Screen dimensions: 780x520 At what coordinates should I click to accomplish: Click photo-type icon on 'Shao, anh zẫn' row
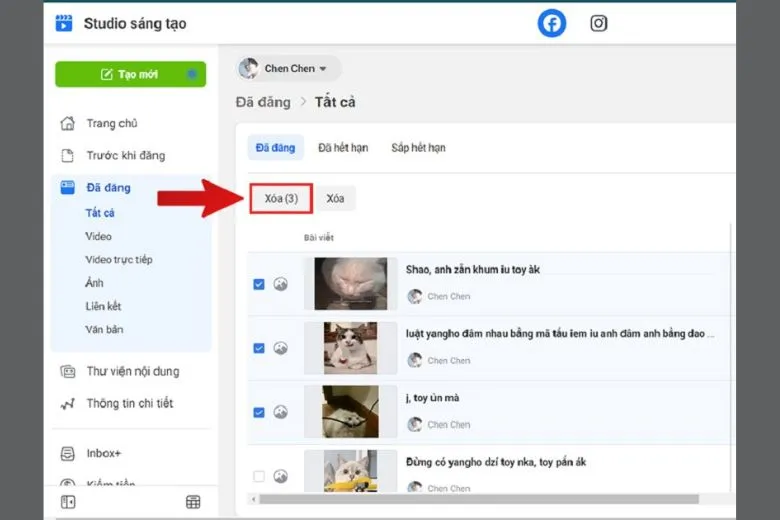pyautogui.click(x=281, y=284)
